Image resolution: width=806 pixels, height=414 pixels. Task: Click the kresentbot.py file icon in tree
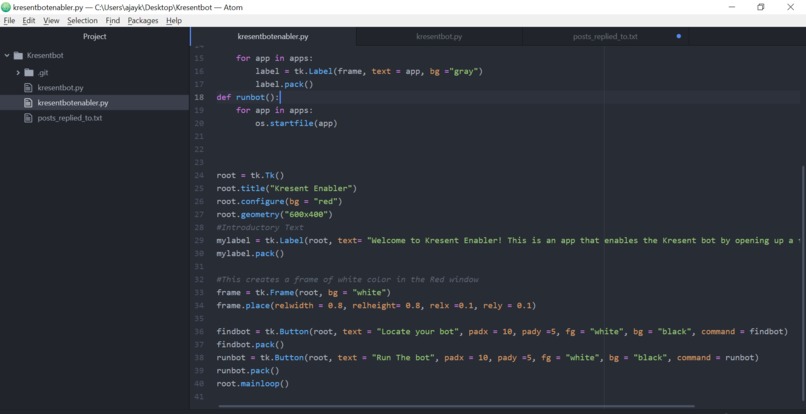tap(28, 88)
